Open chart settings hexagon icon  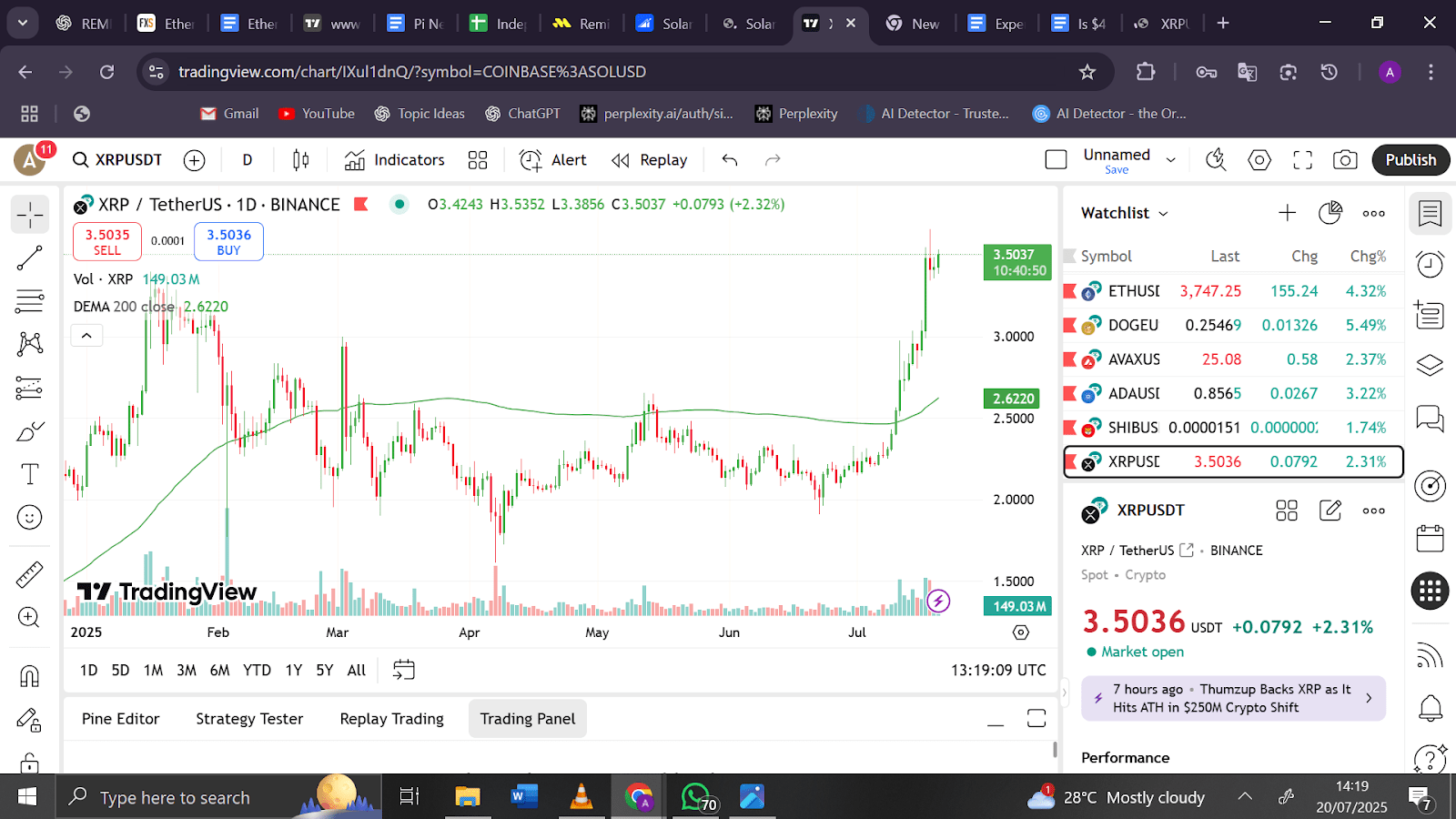pos(1259,160)
